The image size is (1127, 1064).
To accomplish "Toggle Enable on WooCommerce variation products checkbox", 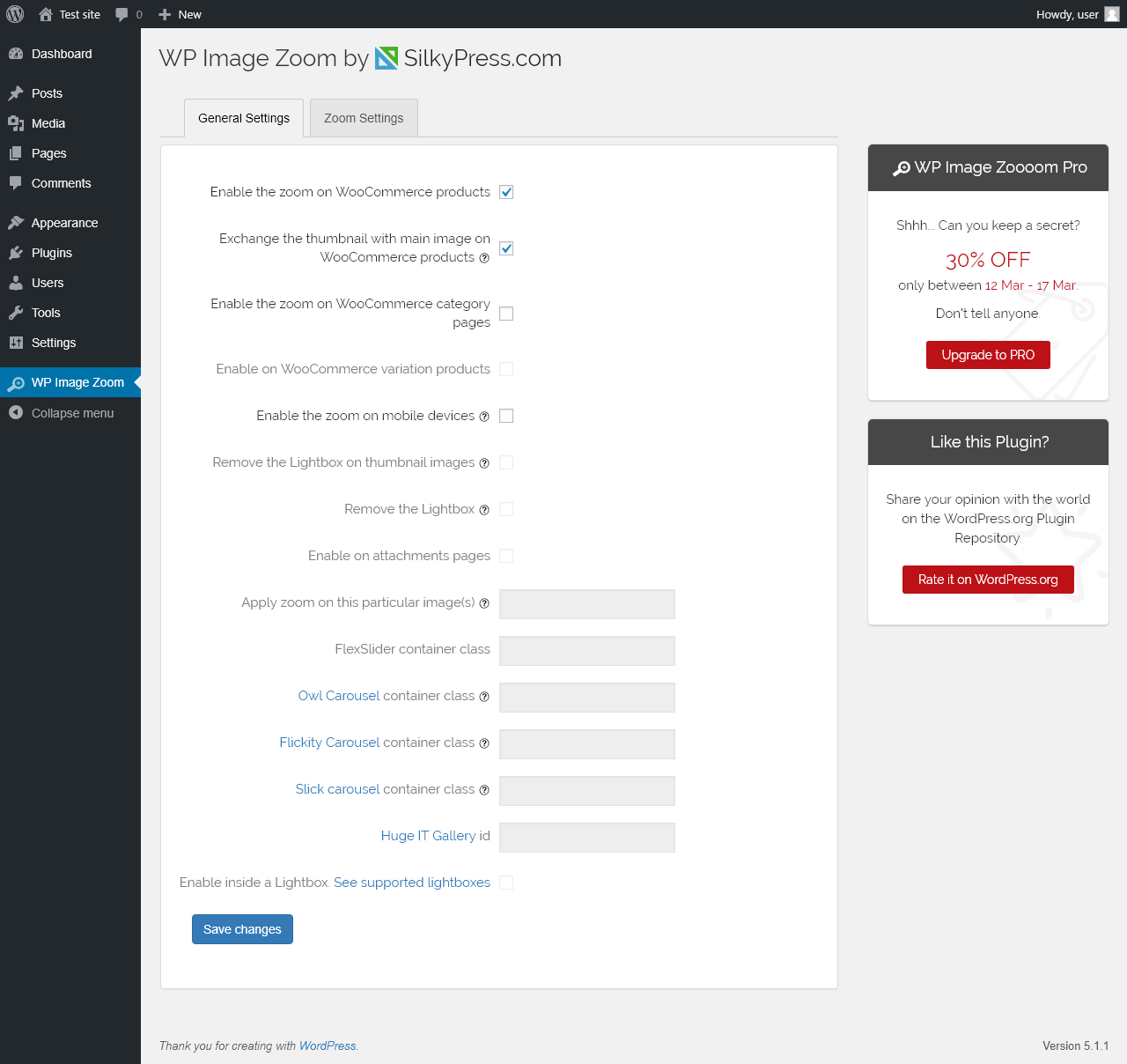I will (506, 369).
